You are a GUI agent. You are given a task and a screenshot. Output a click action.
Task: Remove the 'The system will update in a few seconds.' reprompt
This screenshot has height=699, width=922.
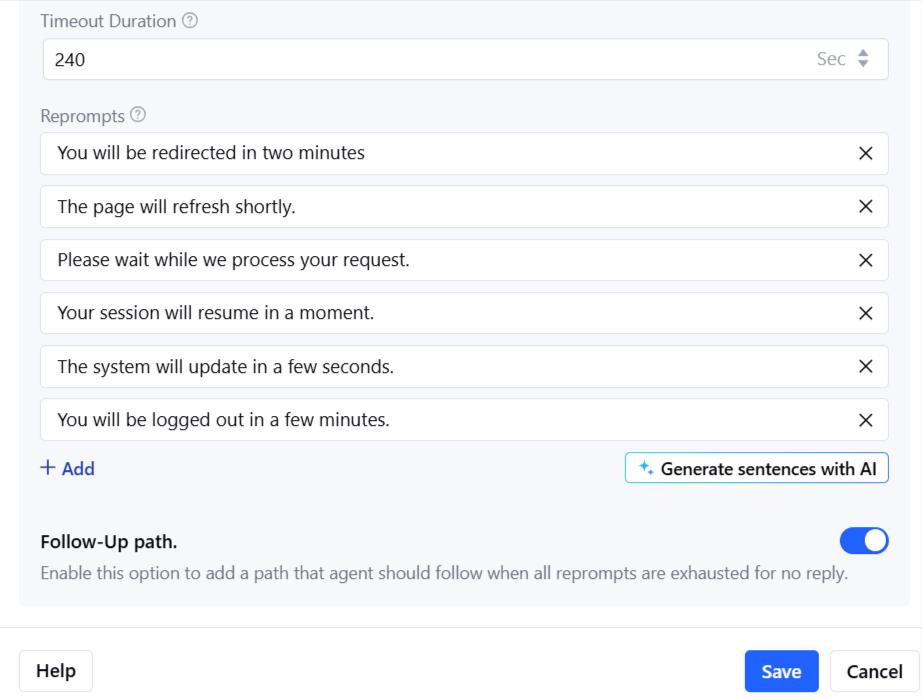(865, 366)
